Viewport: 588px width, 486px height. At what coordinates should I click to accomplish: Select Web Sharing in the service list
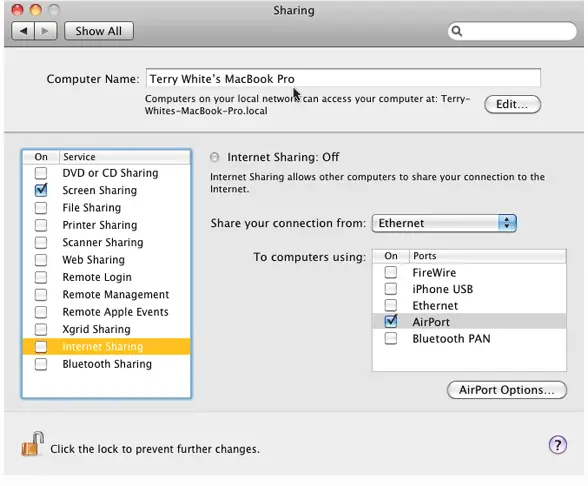coord(106,260)
